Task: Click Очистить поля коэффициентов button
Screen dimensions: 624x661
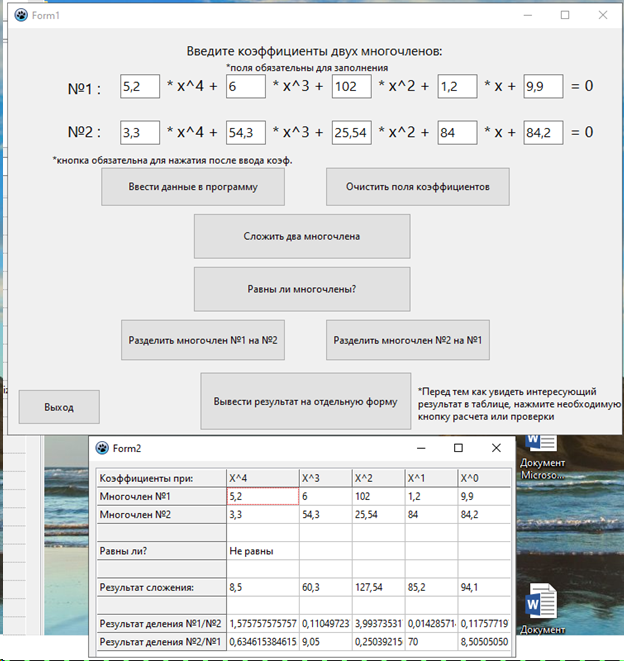Action: [418, 187]
